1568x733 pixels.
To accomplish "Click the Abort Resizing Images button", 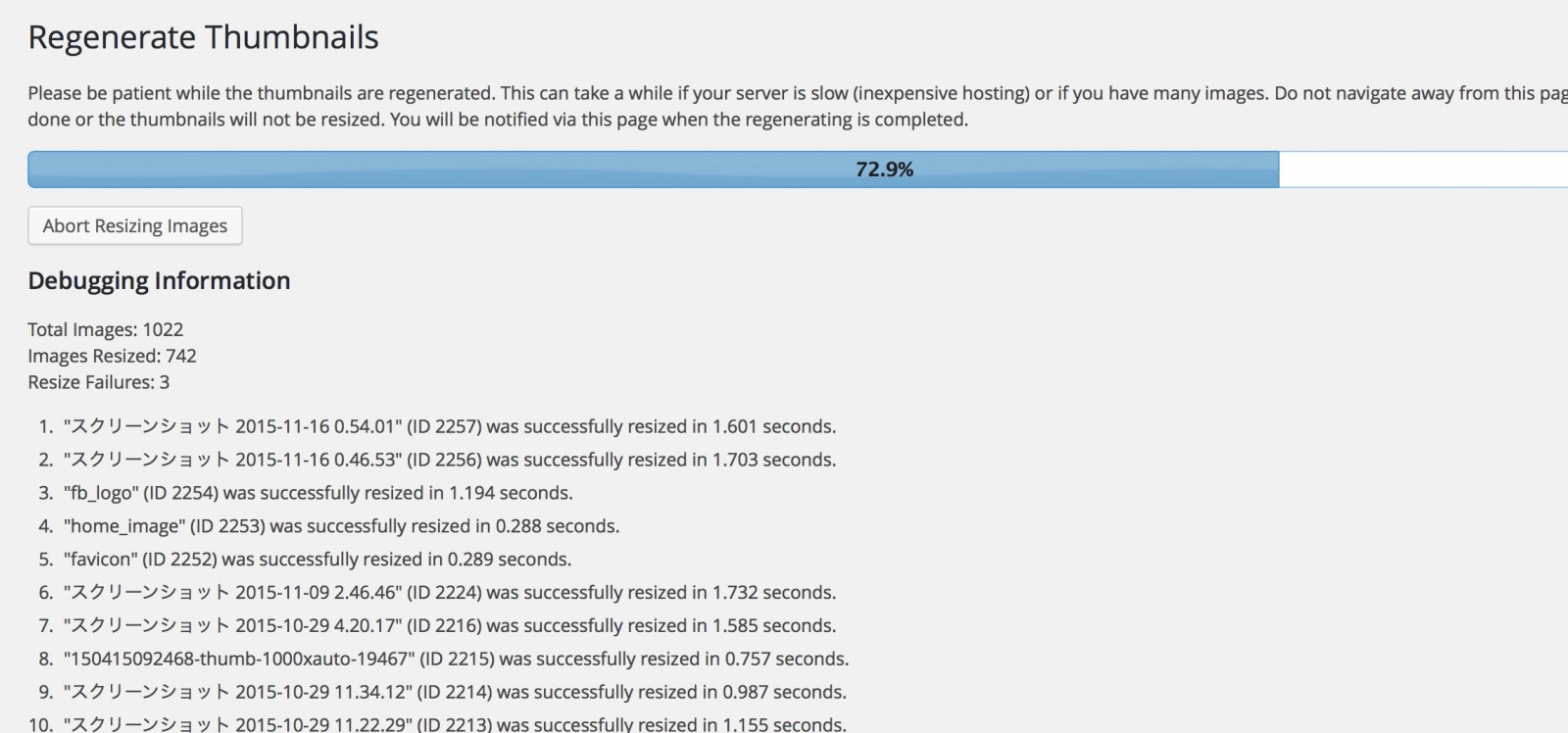I will (135, 225).
